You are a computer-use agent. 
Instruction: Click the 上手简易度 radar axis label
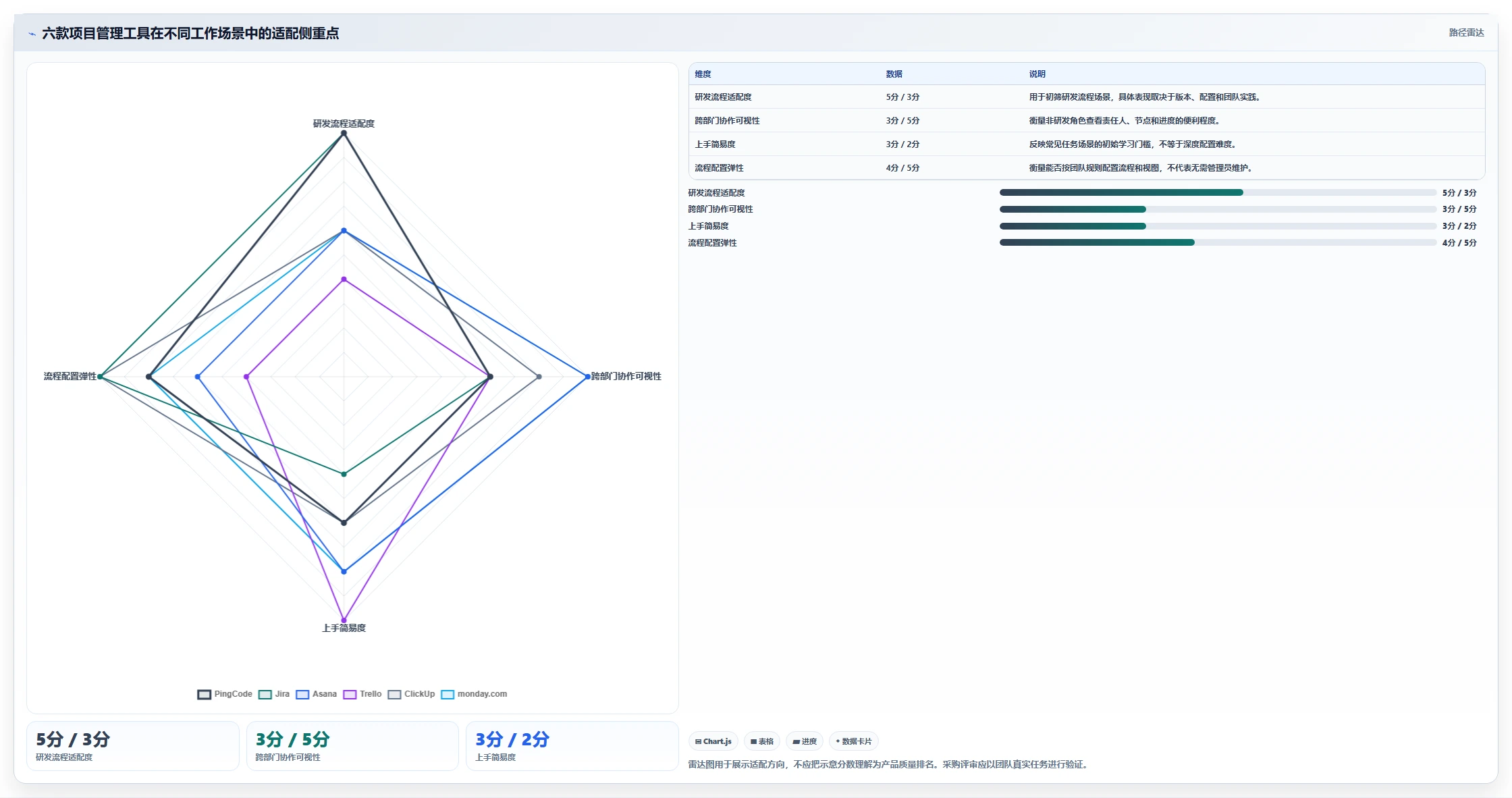pyautogui.click(x=344, y=628)
